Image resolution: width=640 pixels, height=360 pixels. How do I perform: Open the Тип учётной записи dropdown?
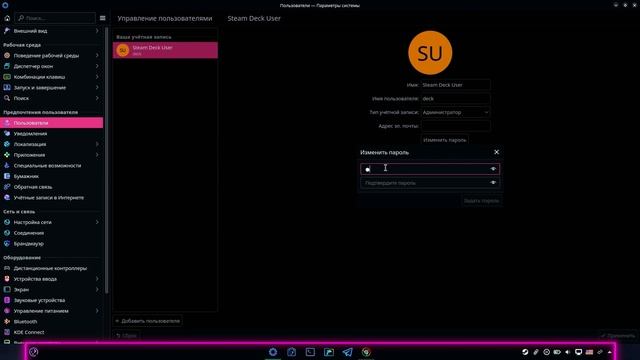(x=455, y=112)
